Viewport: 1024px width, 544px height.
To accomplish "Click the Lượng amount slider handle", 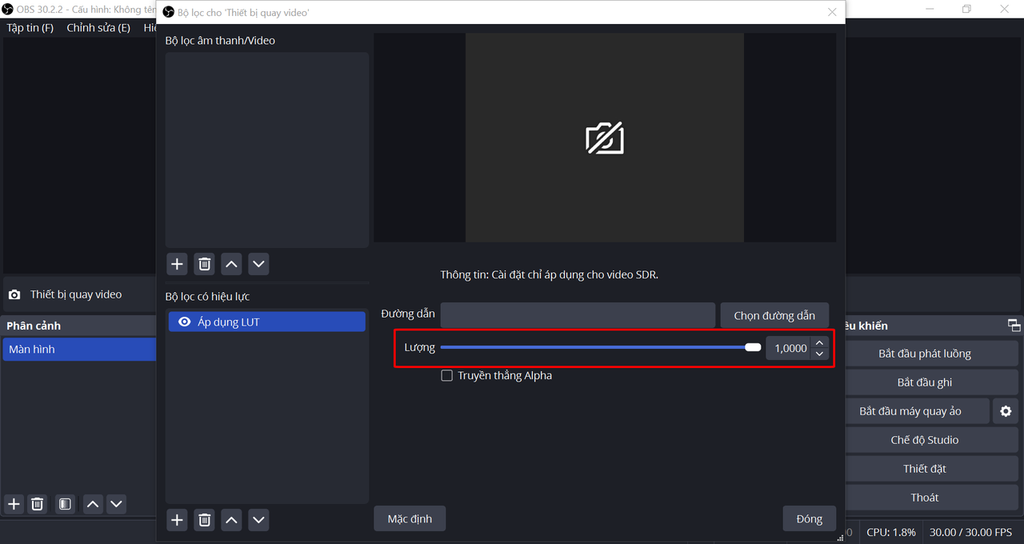I will (753, 348).
